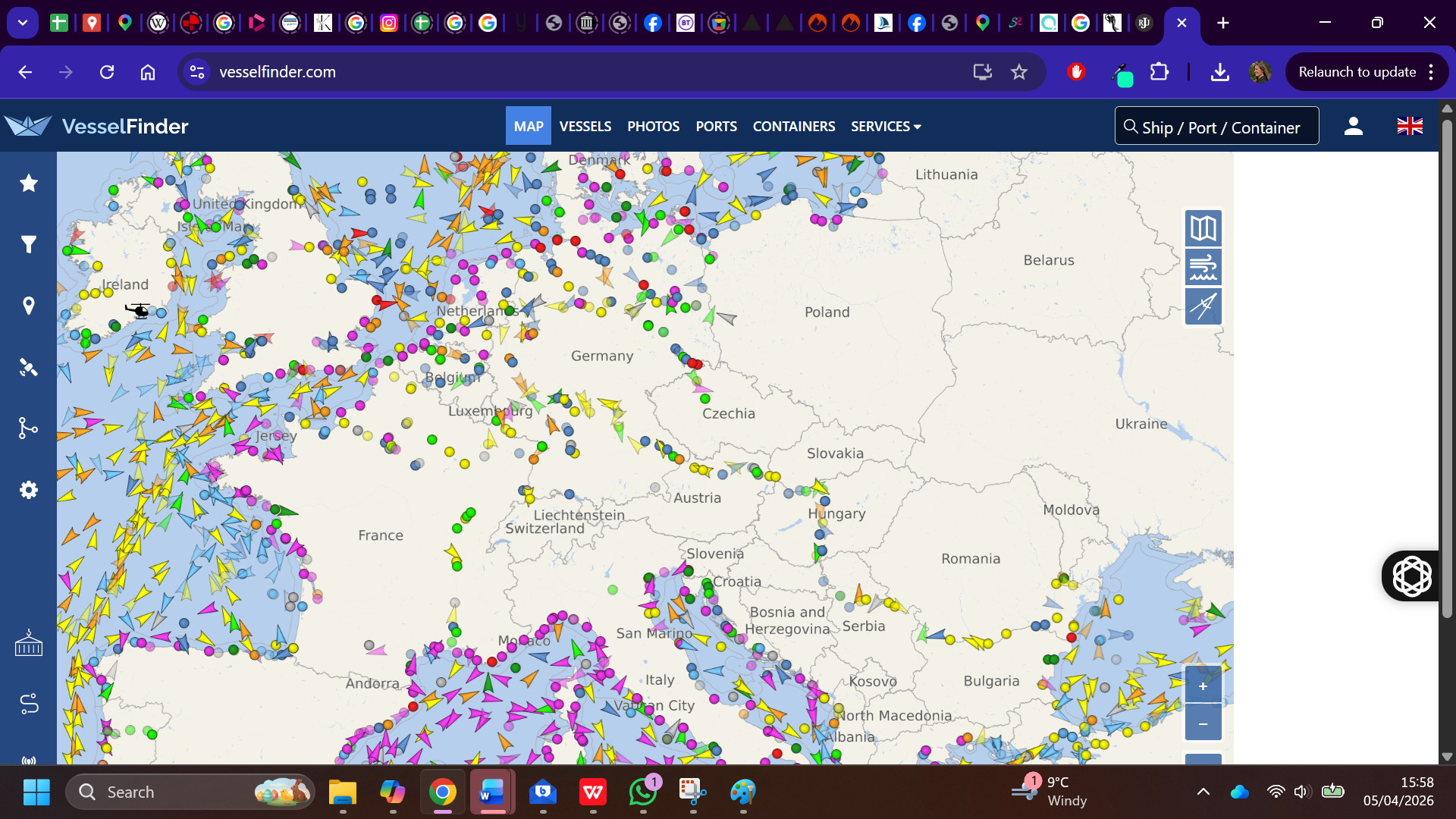The image size is (1456, 819).
Task: Open the favorites star in left sidebar
Action: pos(29,183)
